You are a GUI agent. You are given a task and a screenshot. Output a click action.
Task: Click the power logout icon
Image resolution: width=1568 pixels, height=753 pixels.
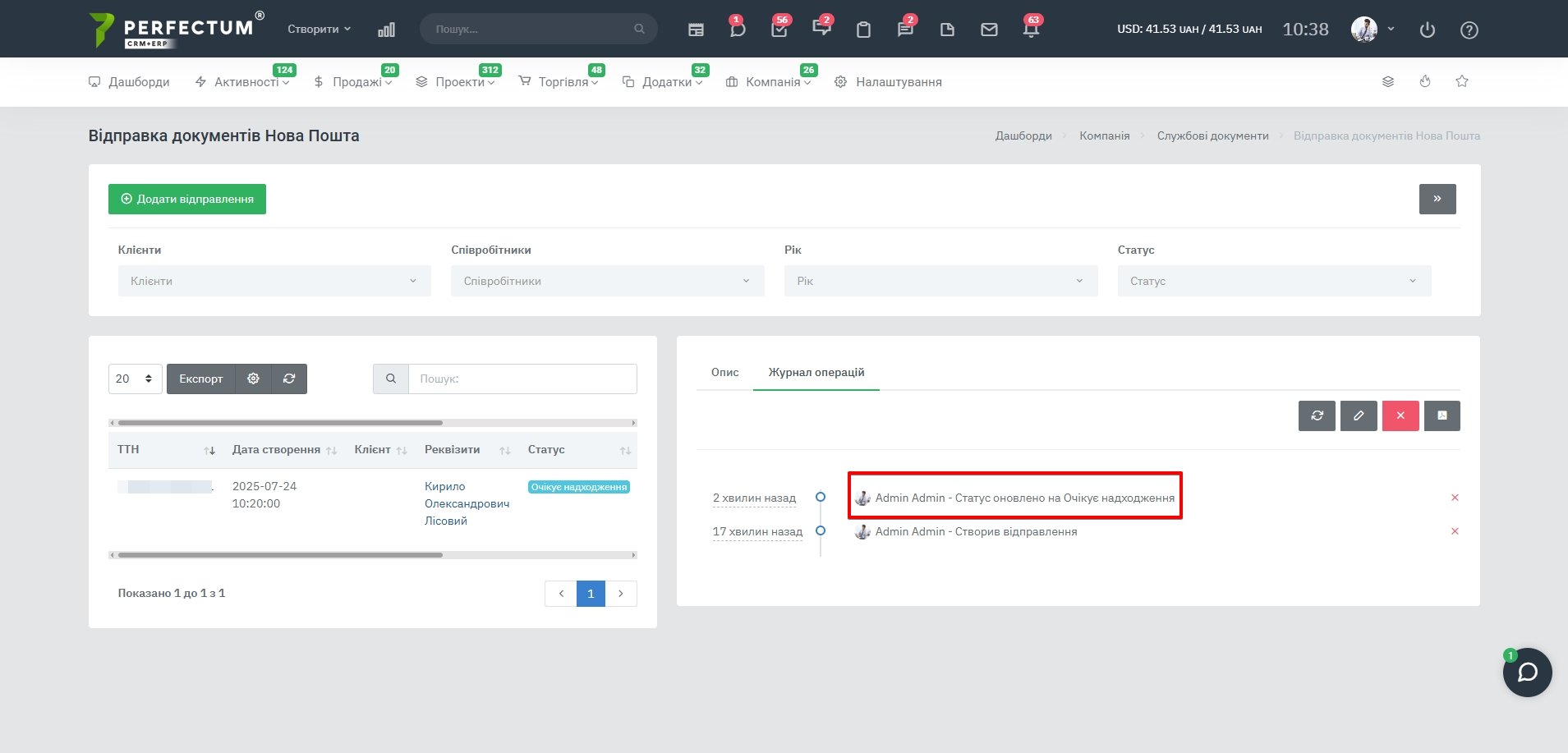coord(1428,30)
